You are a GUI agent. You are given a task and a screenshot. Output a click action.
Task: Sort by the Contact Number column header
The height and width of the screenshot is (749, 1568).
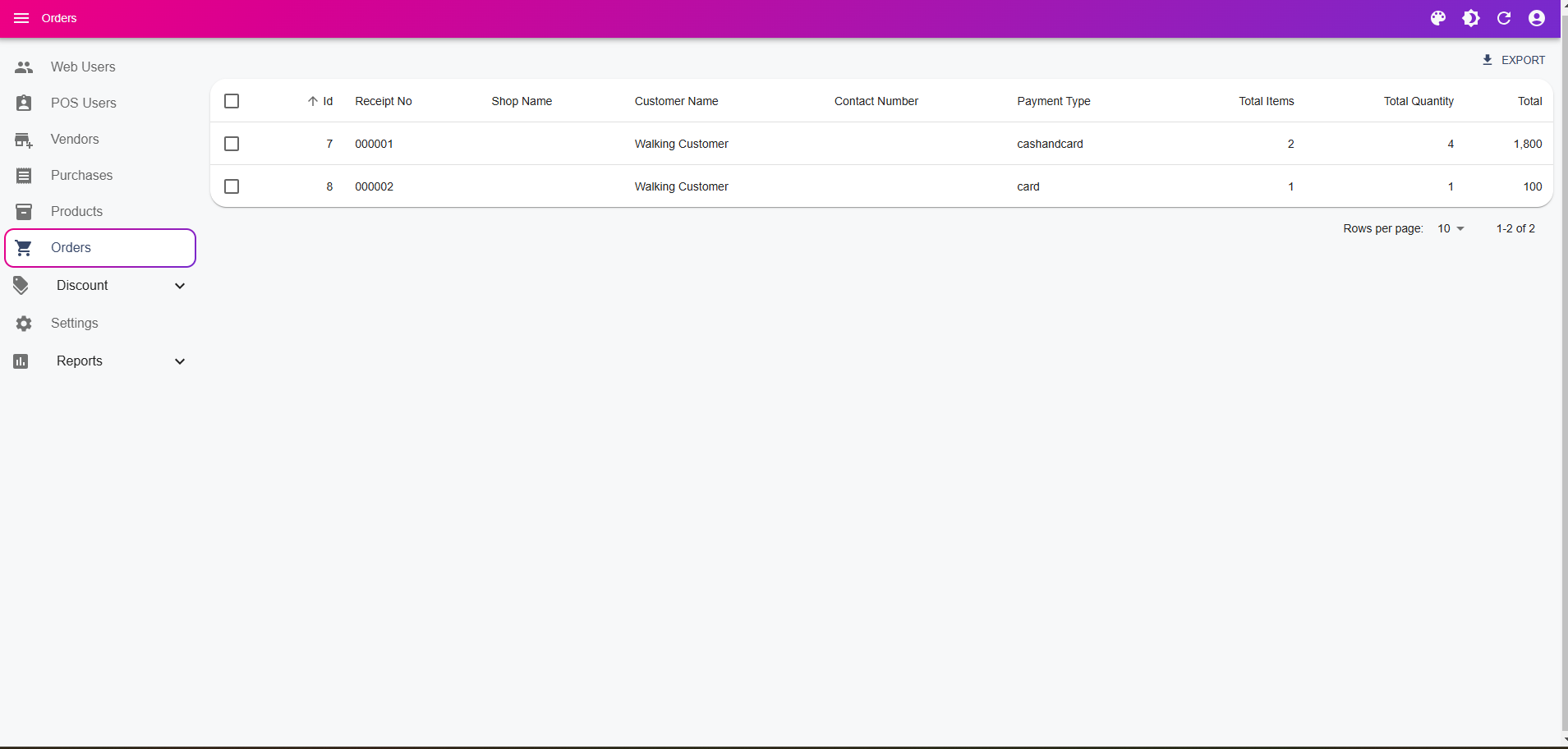pyautogui.click(x=876, y=101)
